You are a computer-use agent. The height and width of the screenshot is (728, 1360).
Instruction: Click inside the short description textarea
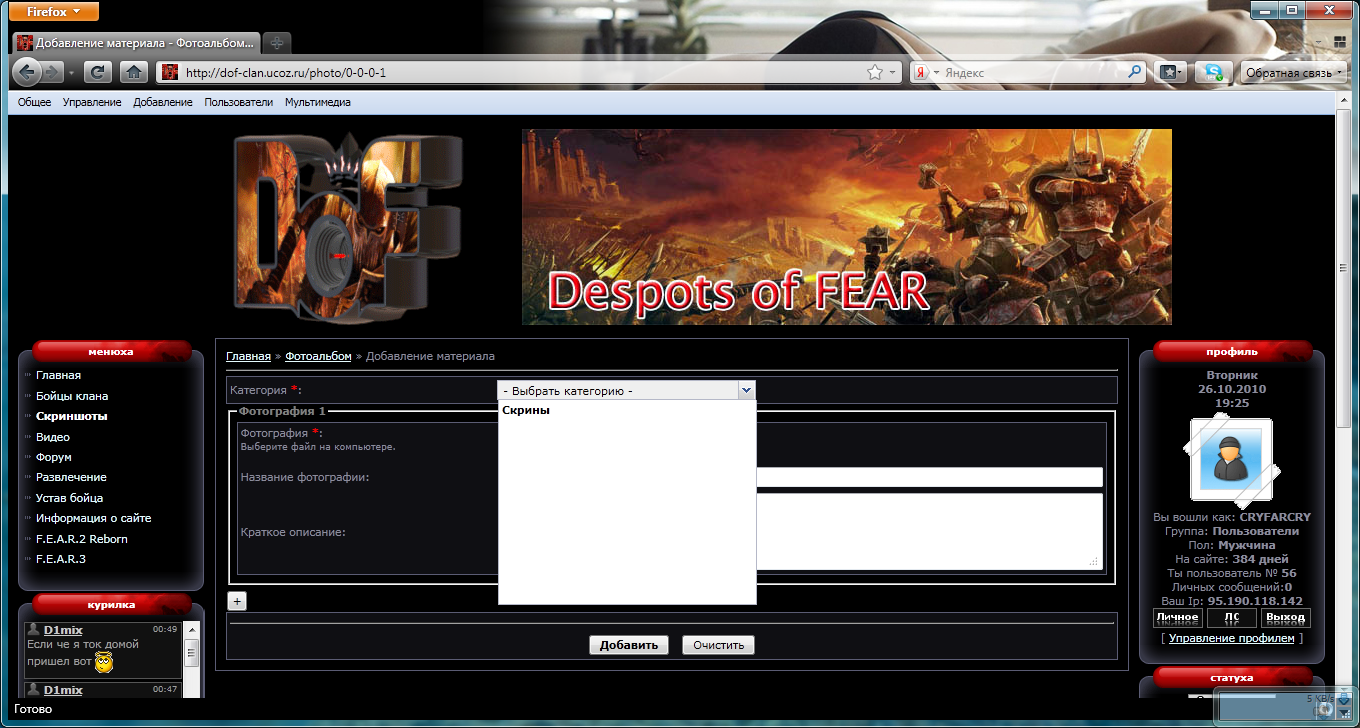tap(929, 531)
